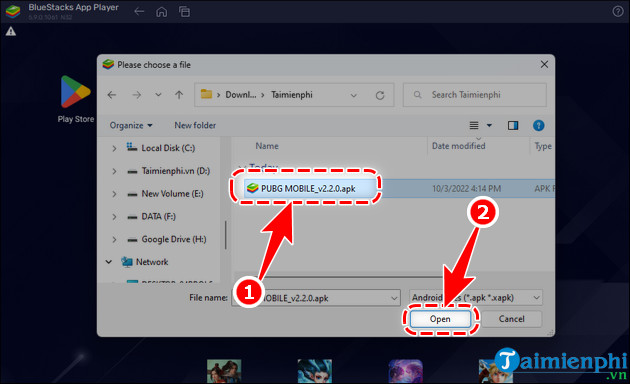Open the third game thumbnail in BlueStacks
This screenshot has width=630, height=384.
click(x=405, y=371)
